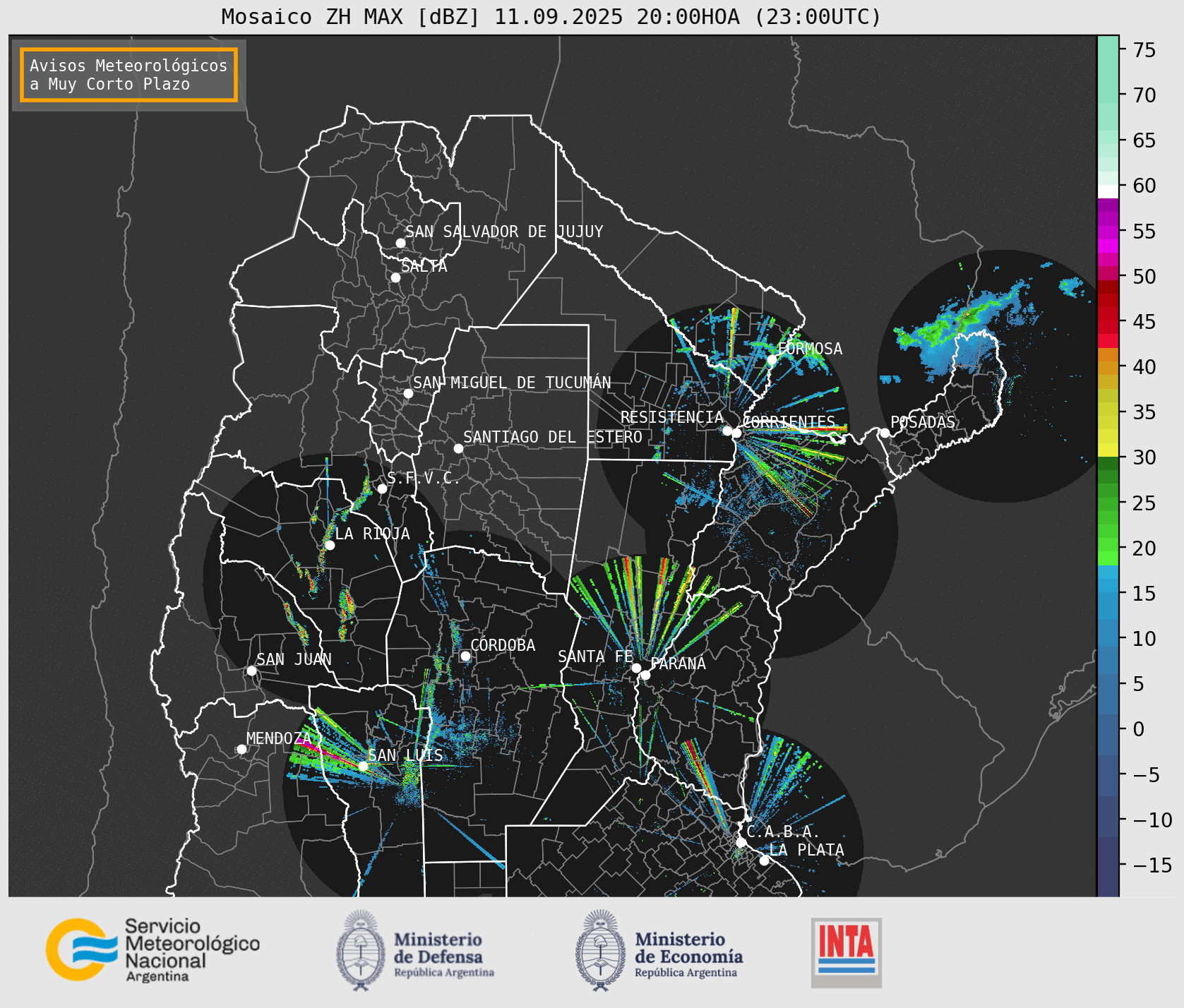Viewport: 1184px width, 1008px height.
Task: Select the La Rioja city marker
Action: (x=330, y=545)
